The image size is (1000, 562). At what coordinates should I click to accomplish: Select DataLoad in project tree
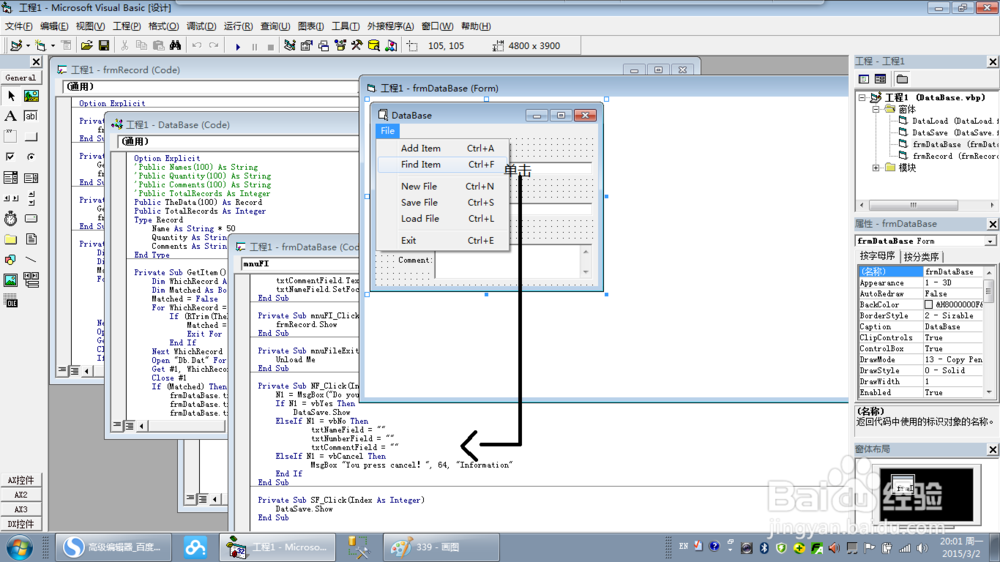[948, 121]
